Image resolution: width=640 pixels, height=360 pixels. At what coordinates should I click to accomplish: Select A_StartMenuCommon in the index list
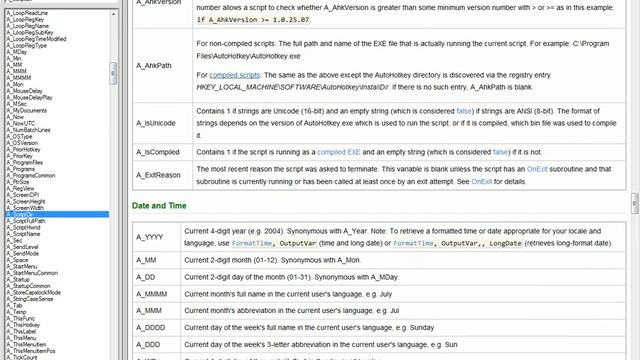[32, 273]
